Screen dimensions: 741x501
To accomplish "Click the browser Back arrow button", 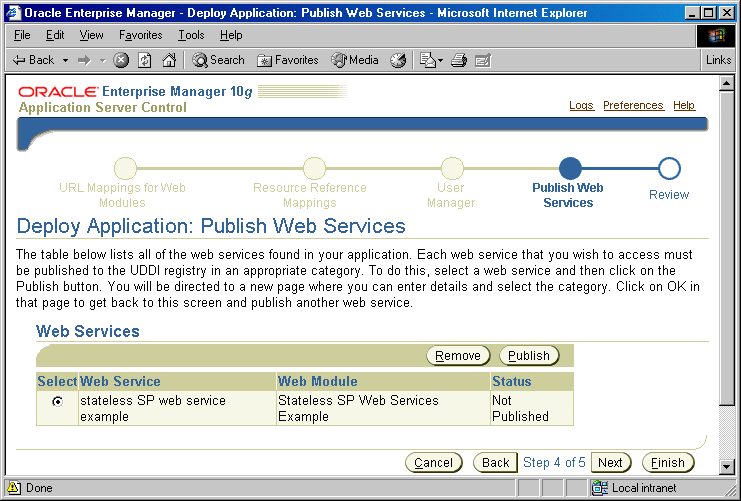I will pyautogui.click(x=33, y=60).
